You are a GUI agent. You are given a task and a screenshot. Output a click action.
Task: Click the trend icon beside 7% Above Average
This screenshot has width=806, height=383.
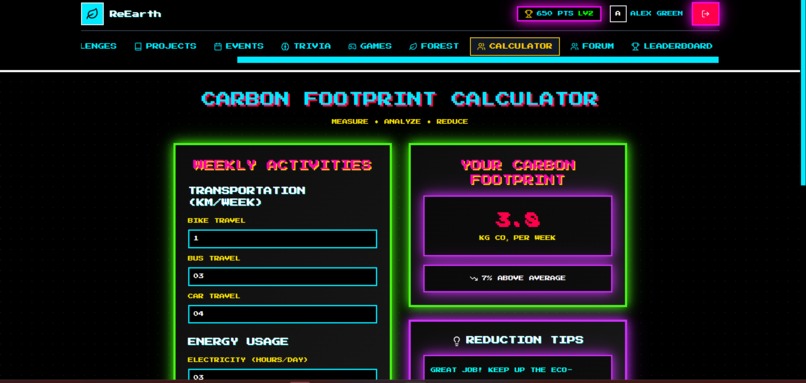click(473, 278)
